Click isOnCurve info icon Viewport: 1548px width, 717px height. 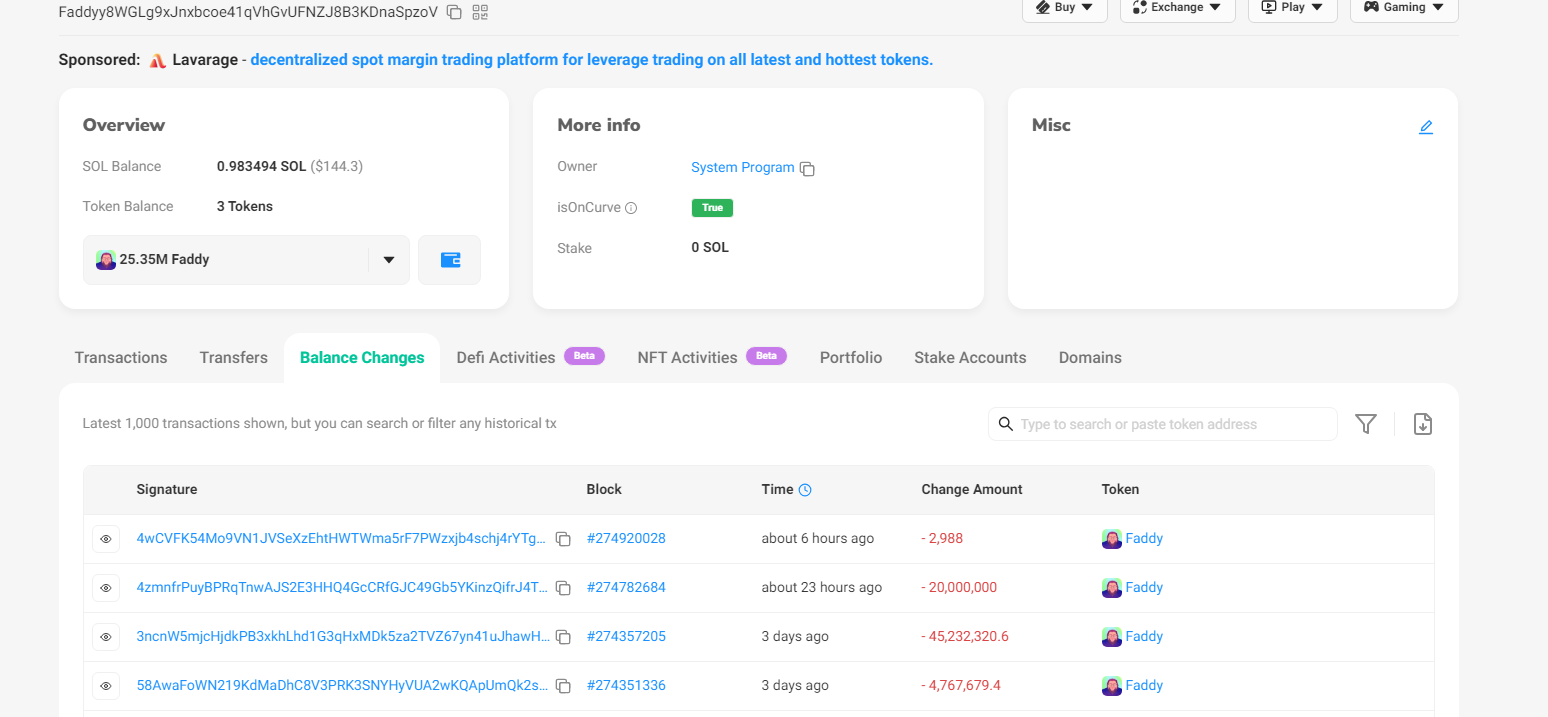coord(631,208)
